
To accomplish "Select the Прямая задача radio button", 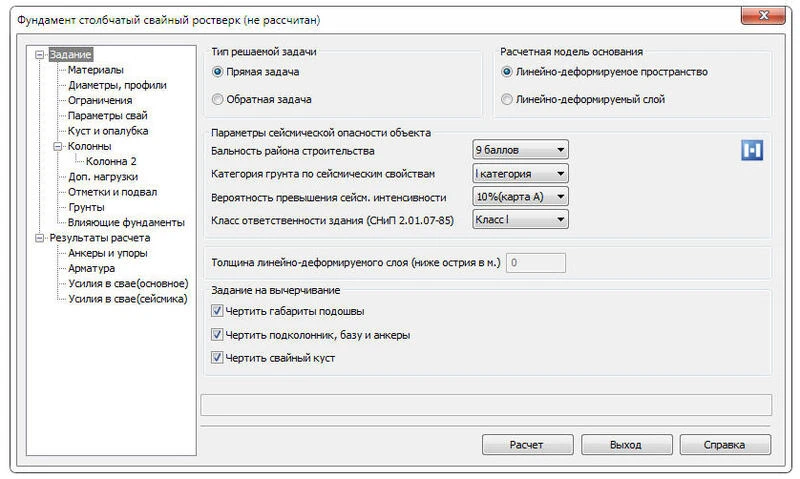I will point(219,73).
